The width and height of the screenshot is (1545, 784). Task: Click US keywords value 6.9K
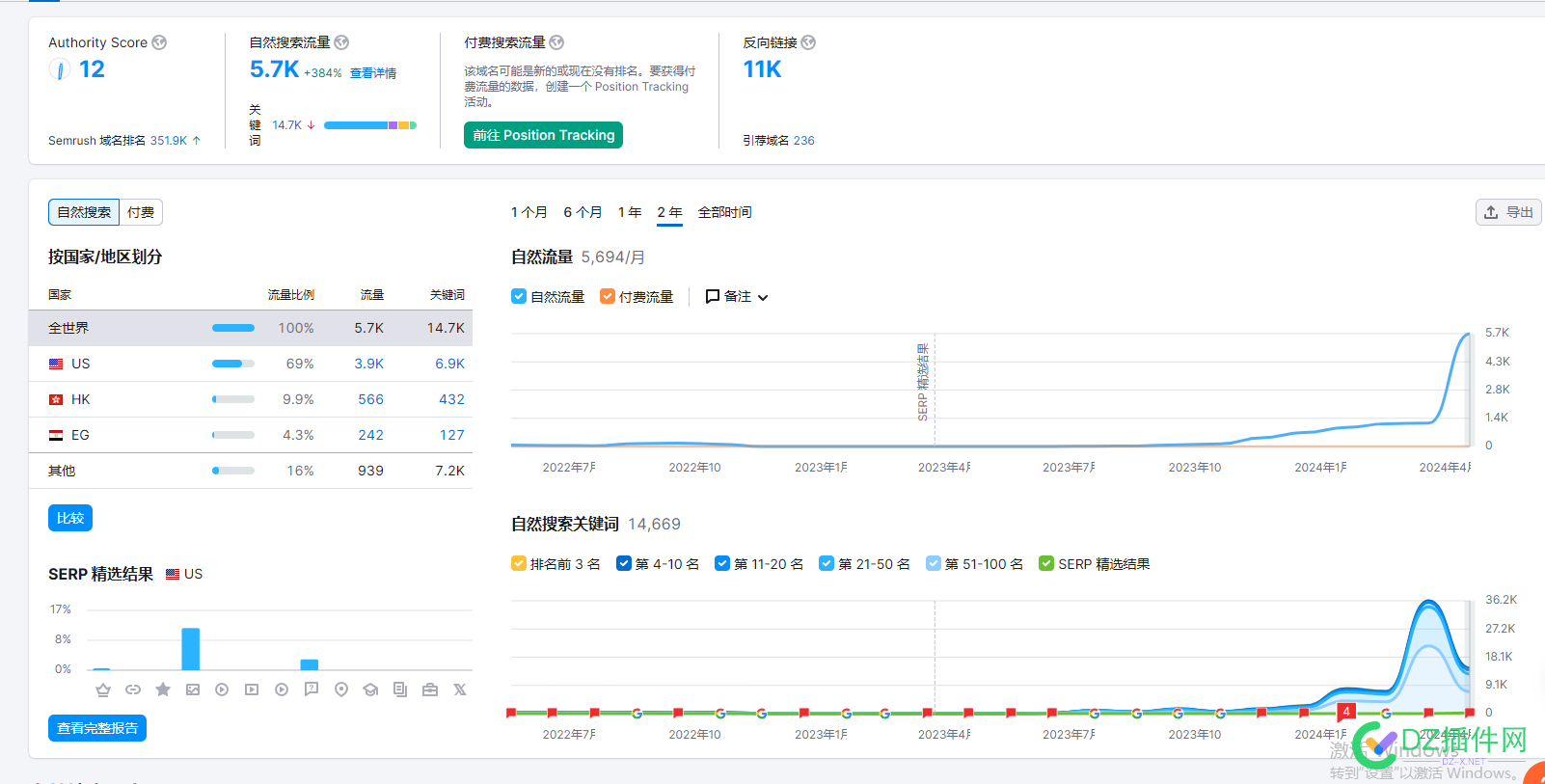449,364
